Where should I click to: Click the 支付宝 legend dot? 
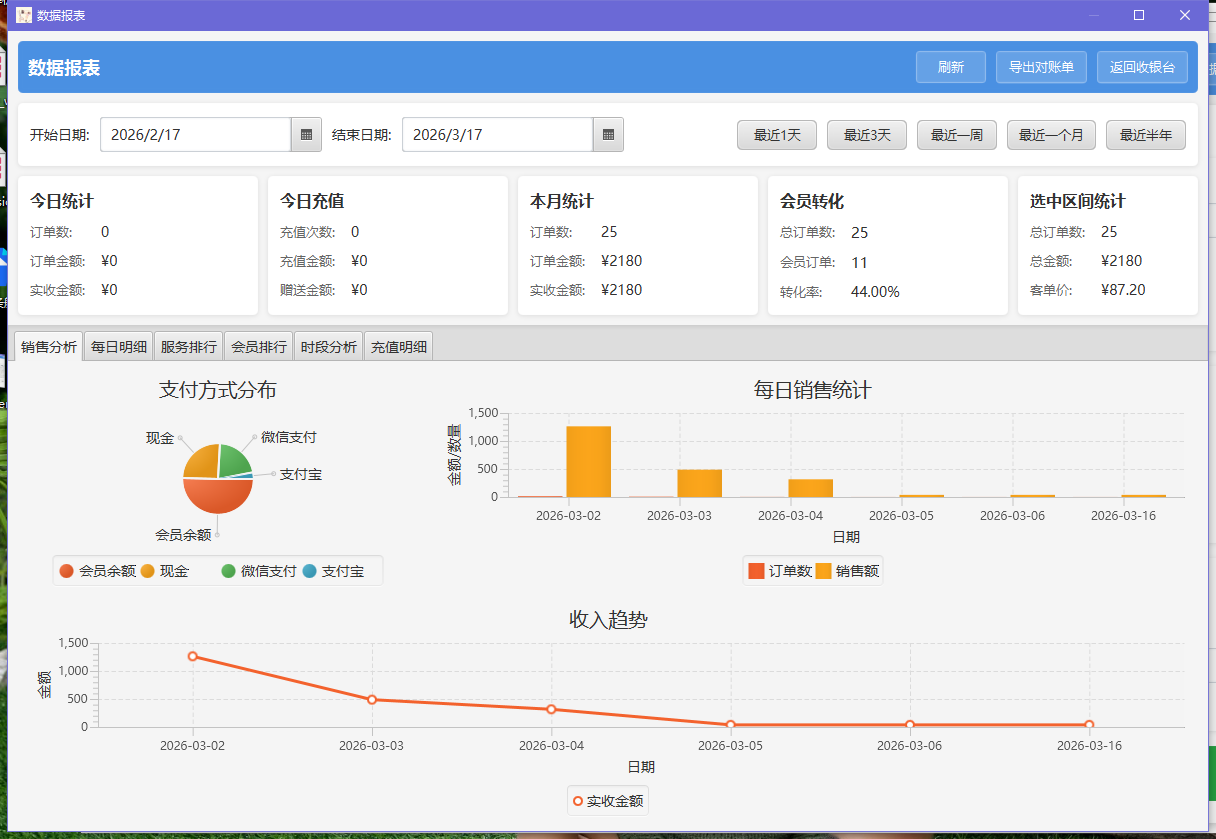pos(309,571)
